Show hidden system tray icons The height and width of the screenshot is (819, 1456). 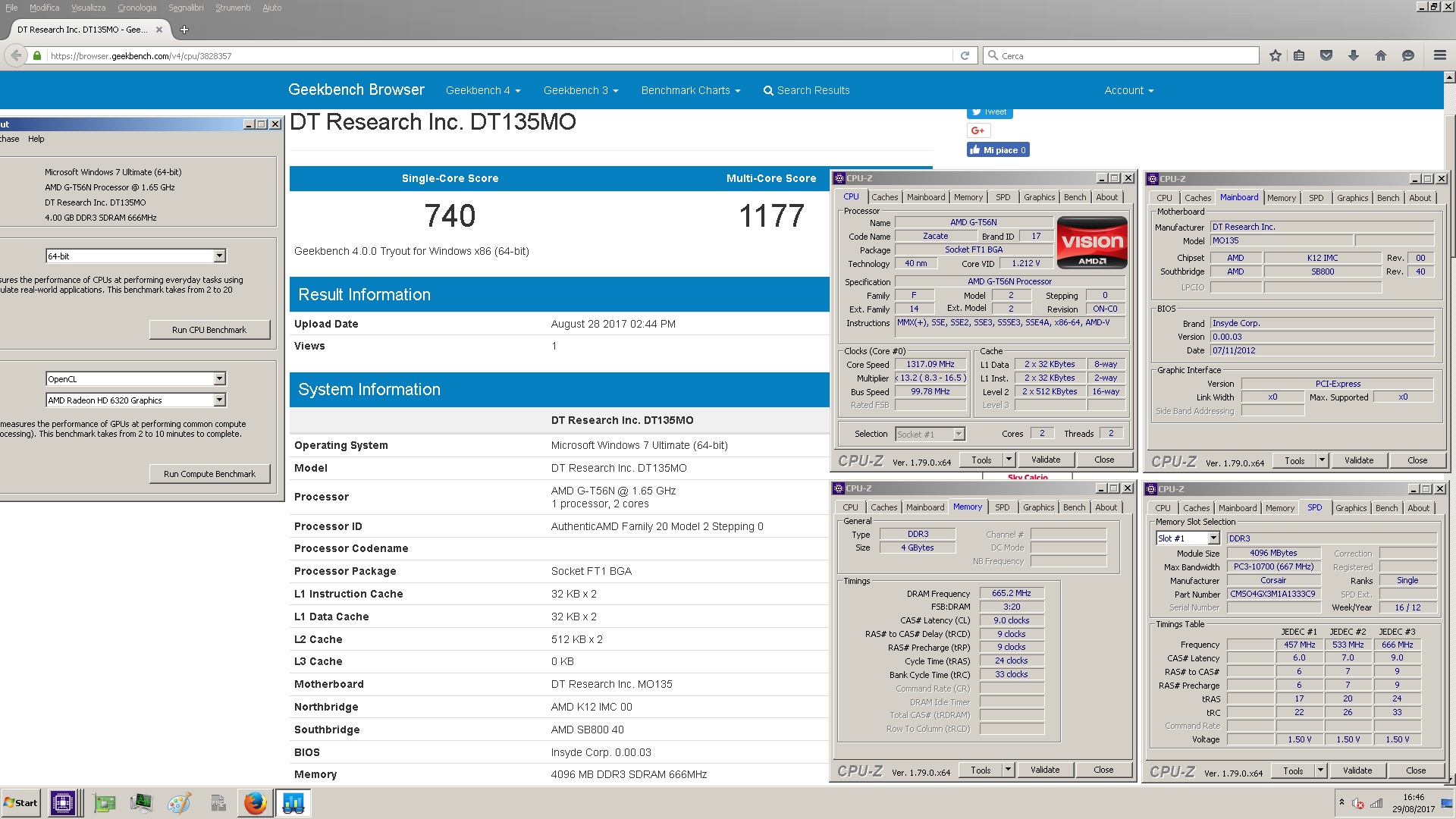coord(1341,803)
